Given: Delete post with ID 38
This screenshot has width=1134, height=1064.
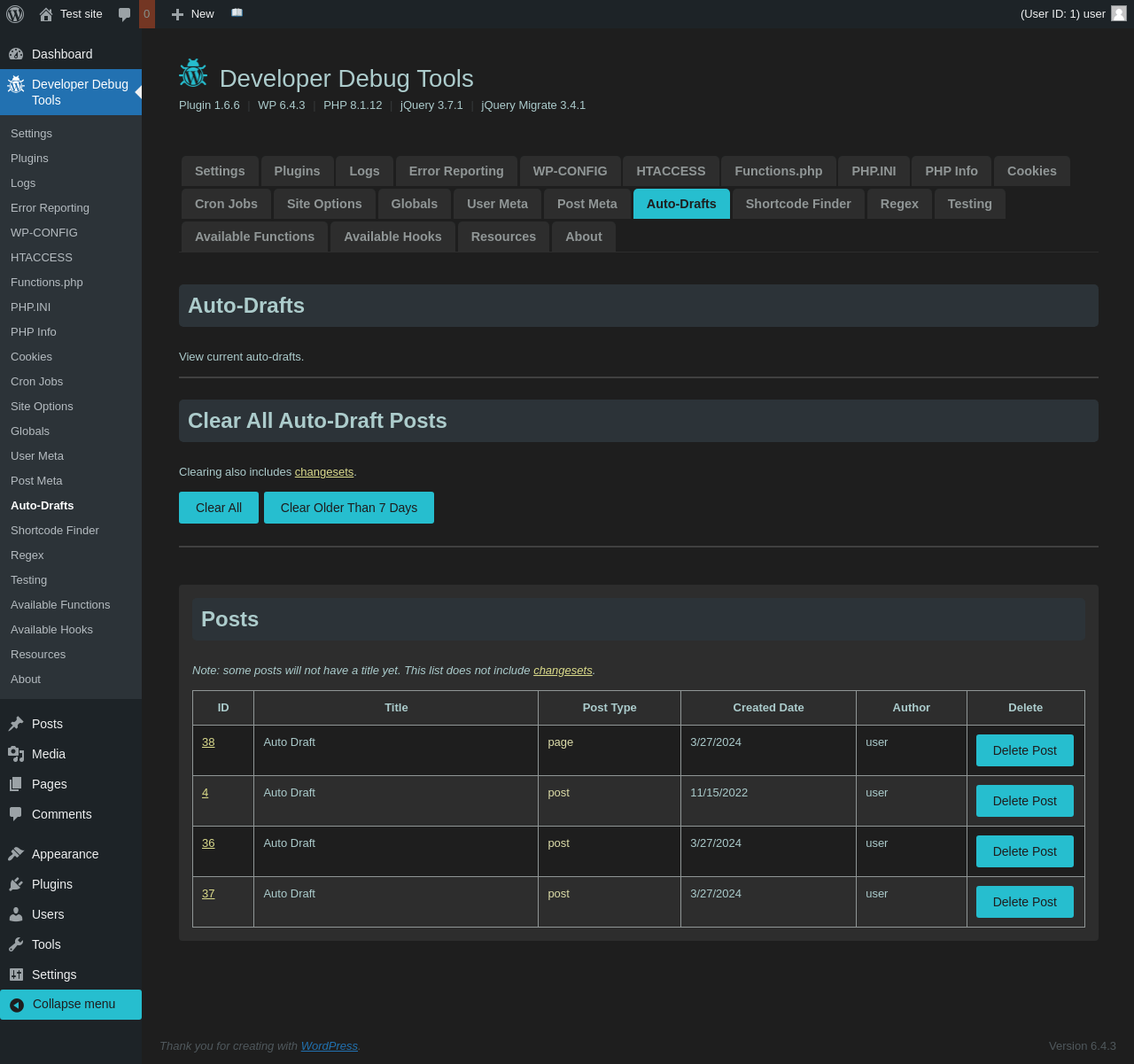Looking at the screenshot, I should click(1024, 750).
